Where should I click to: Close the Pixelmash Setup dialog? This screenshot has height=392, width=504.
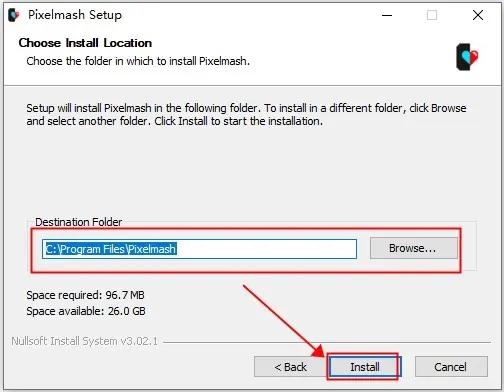pos(478,15)
